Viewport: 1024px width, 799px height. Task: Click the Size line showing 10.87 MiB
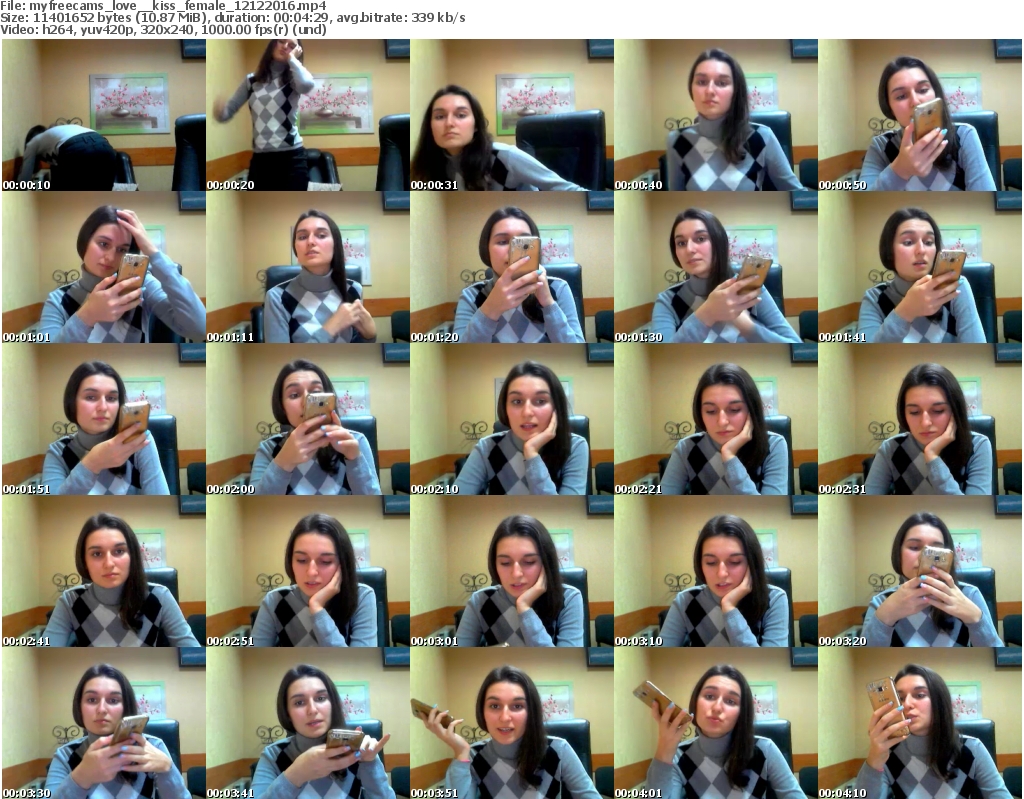point(232,18)
